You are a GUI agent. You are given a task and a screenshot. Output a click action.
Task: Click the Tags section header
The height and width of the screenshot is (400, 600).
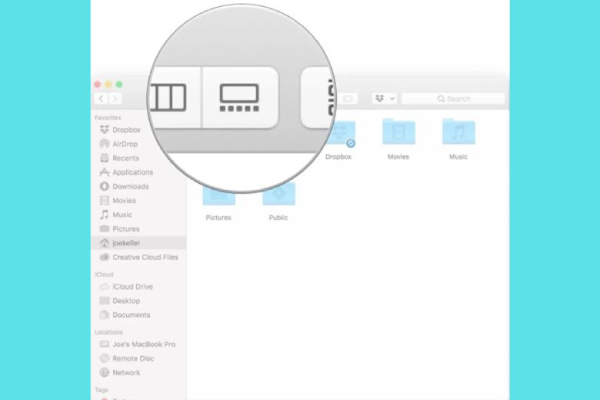pyautogui.click(x=101, y=390)
